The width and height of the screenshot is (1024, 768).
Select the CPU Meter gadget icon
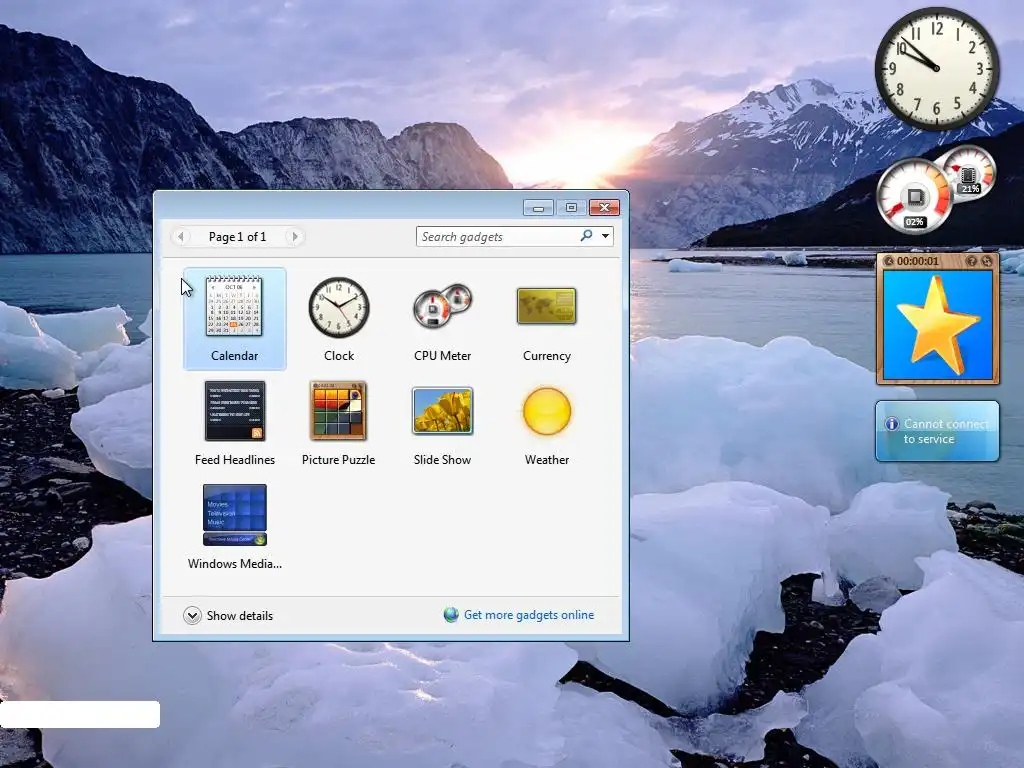click(443, 305)
